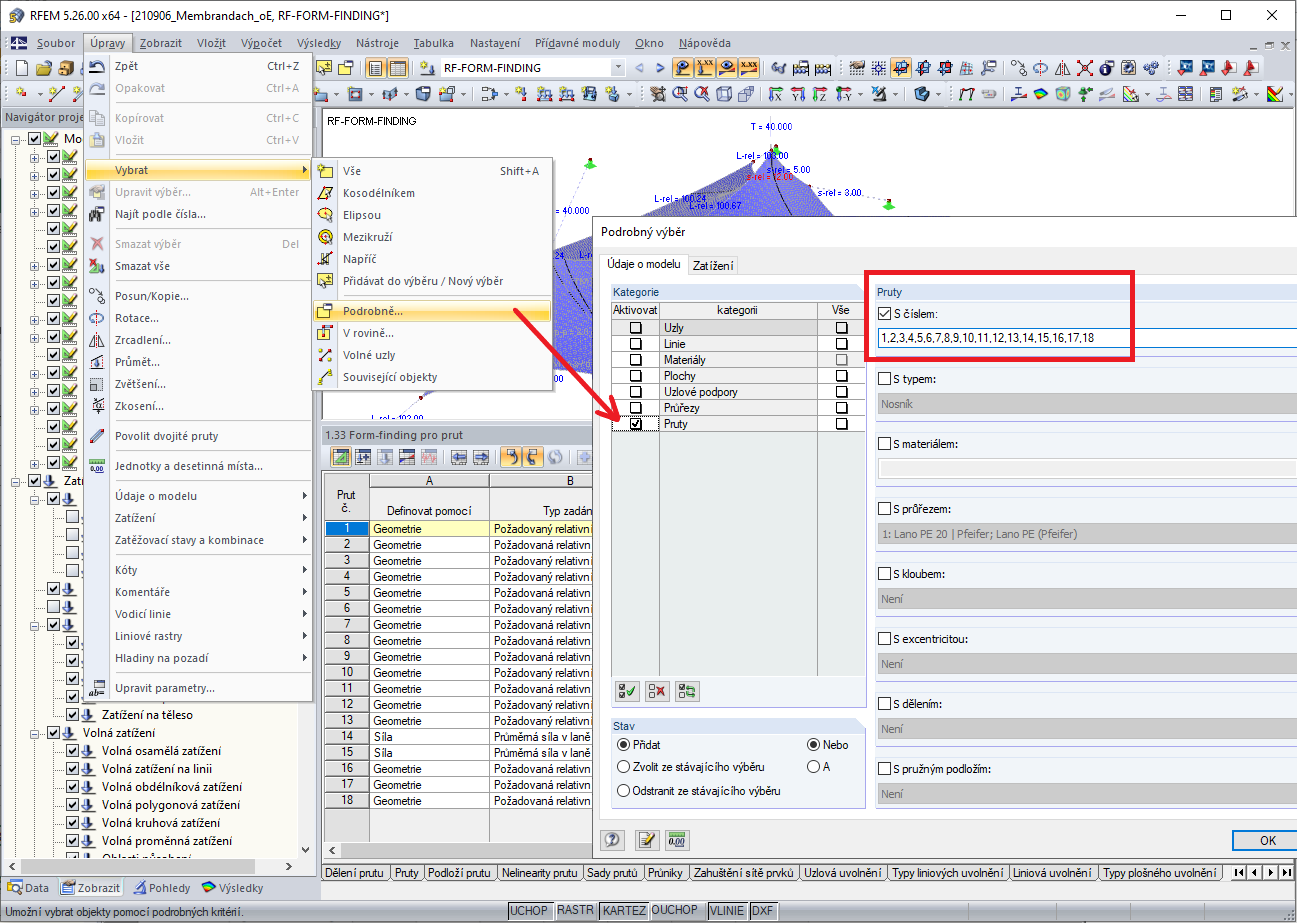Click the info sphere icon in toolbar
1297x923 pixels.
pyautogui.click(x=1106, y=68)
